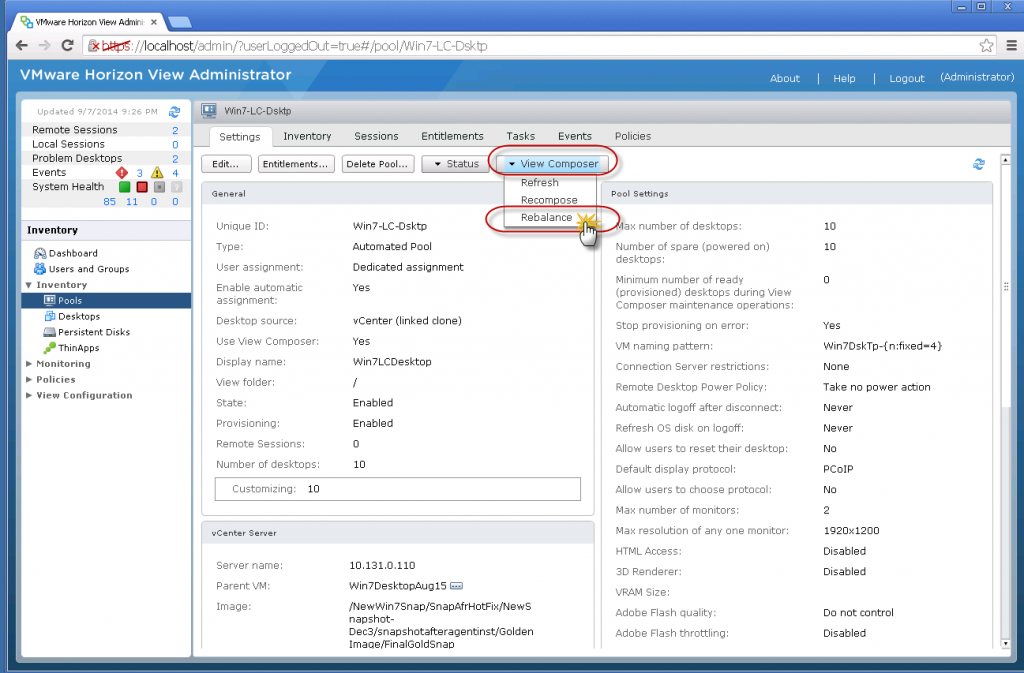Choose Recompose from View Composer menu

point(549,200)
